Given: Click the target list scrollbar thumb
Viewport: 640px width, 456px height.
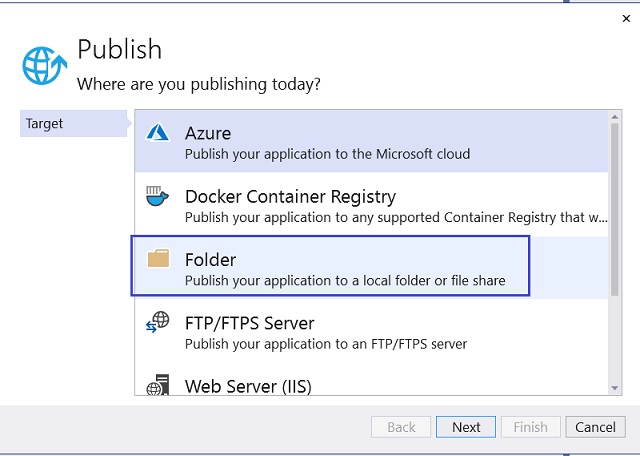Looking at the screenshot, I should tap(615, 209).
